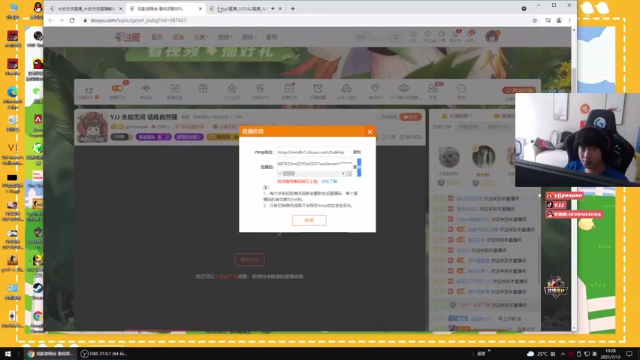Open the task checklist toolbar icon
This screenshot has width=640, height=360.
click(x=289, y=88)
